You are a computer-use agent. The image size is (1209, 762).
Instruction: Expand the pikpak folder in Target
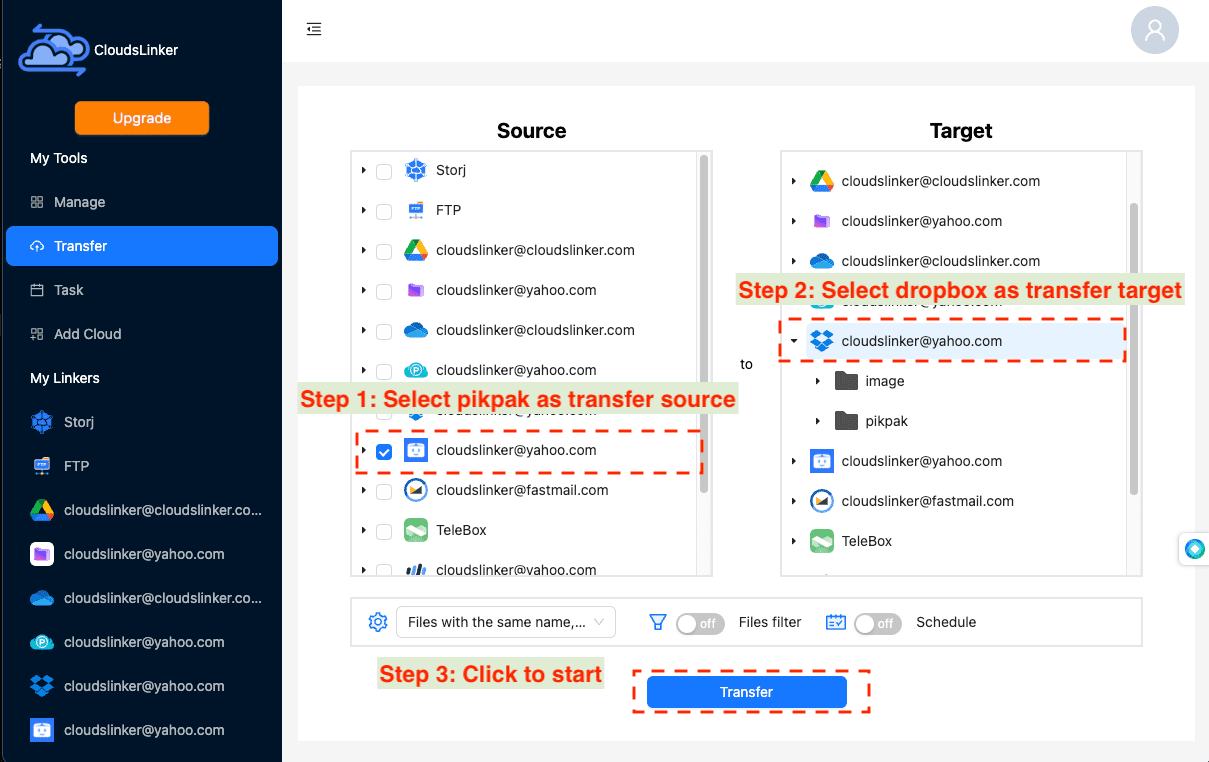point(818,421)
